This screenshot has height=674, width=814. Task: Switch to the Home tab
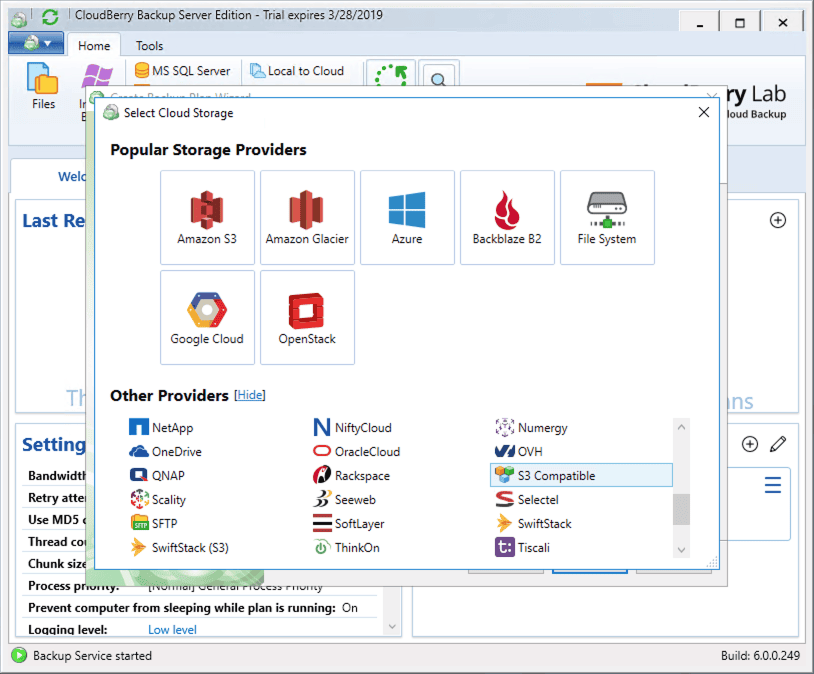[x=94, y=45]
